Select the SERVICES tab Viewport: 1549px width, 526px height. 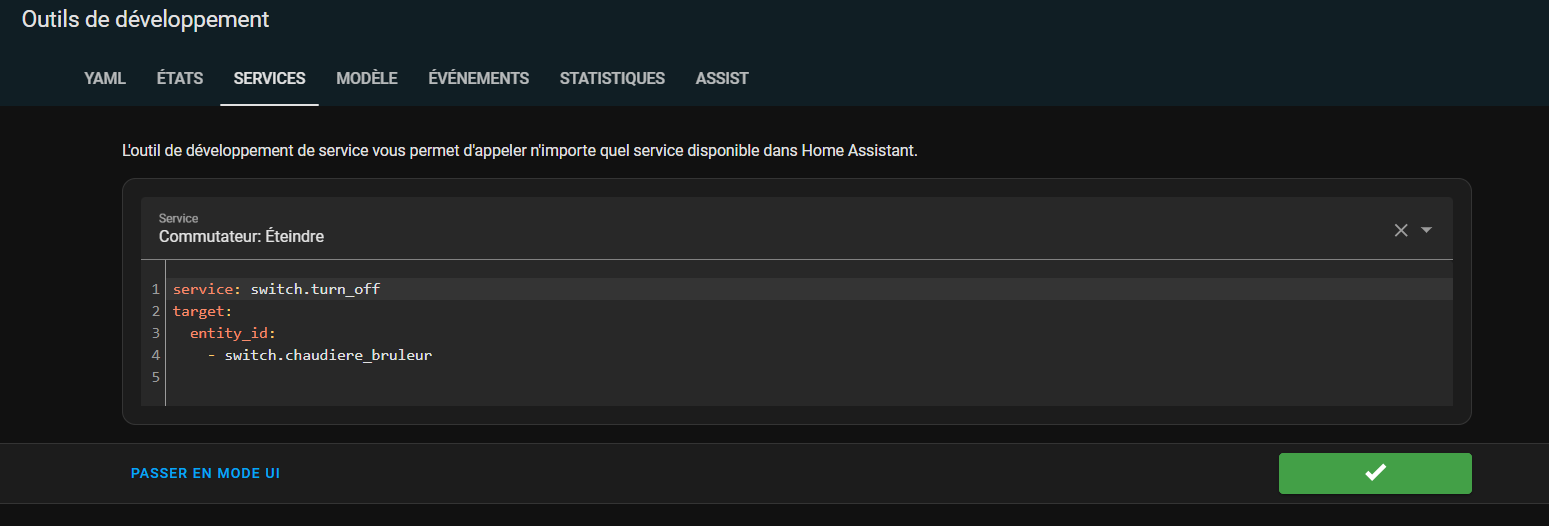click(x=269, y=78)
